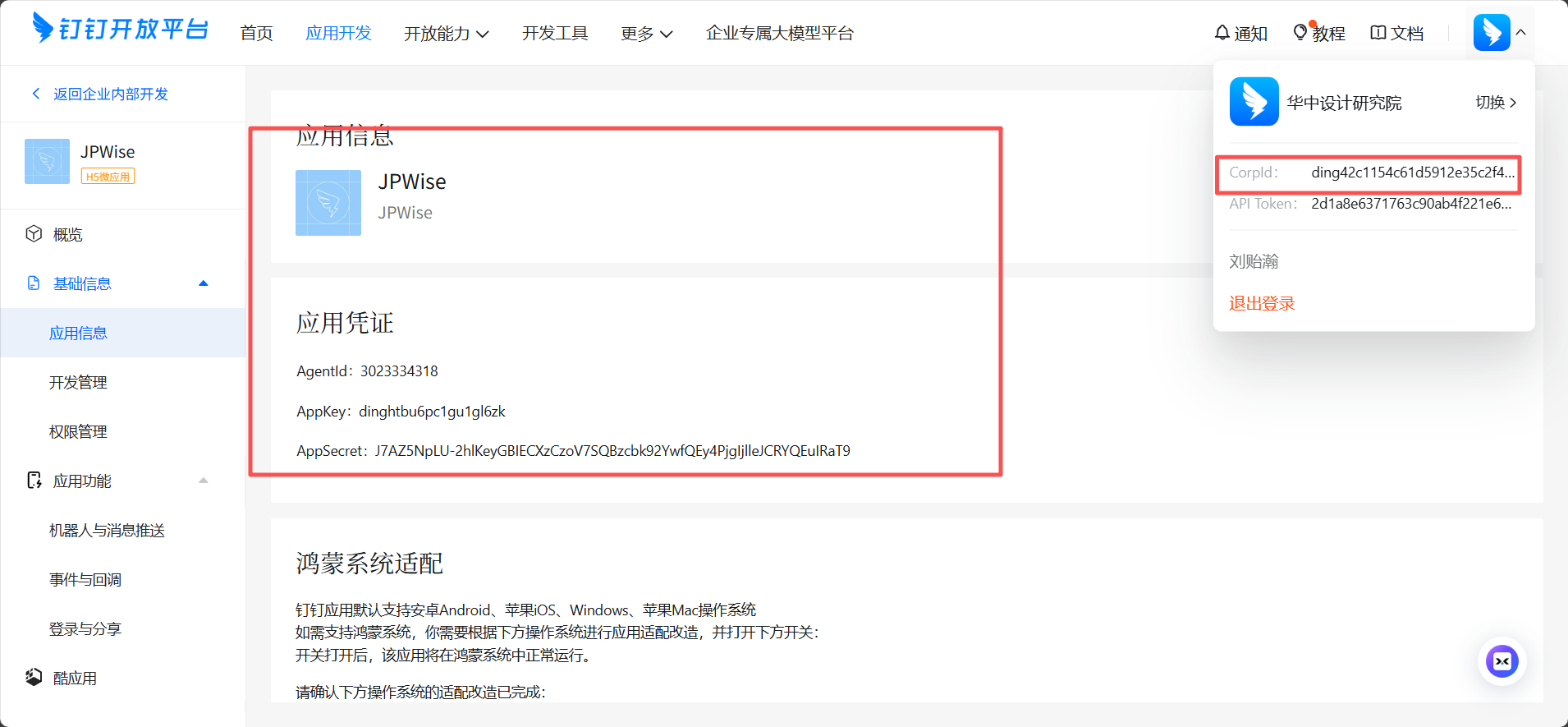Select the 应用开发 tab

coord(338,33)
